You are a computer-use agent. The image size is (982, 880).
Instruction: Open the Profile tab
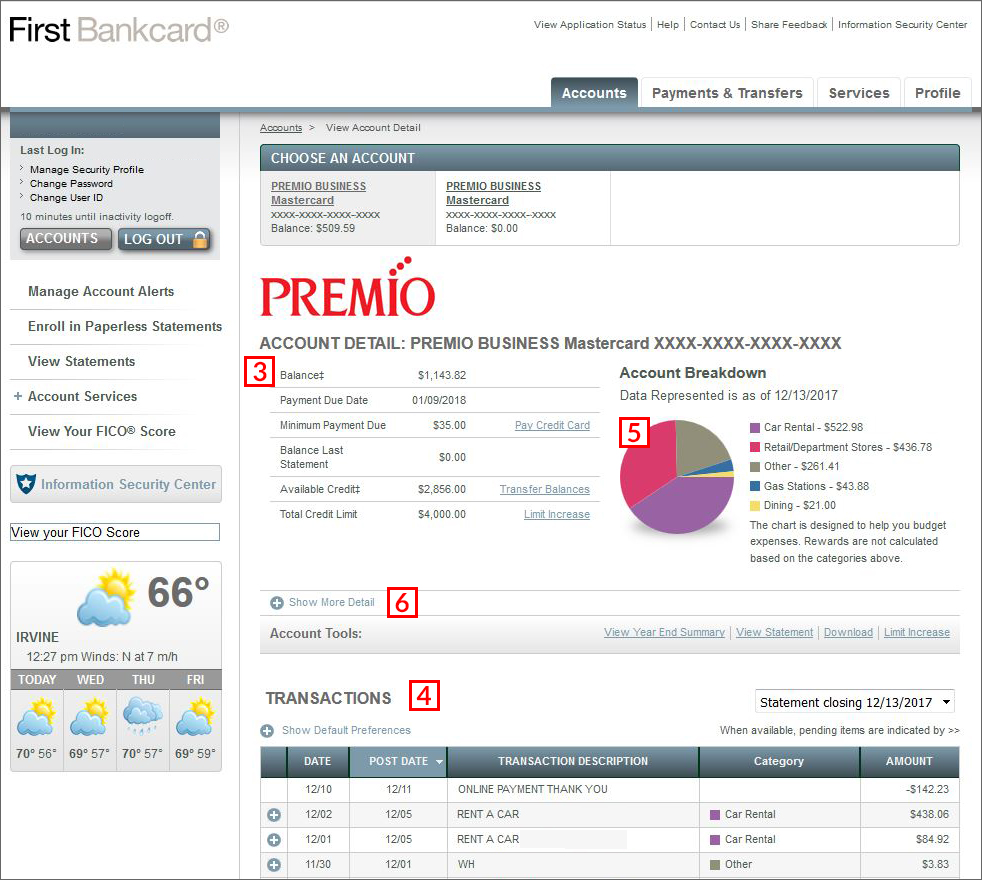click(x=938, y=93)
